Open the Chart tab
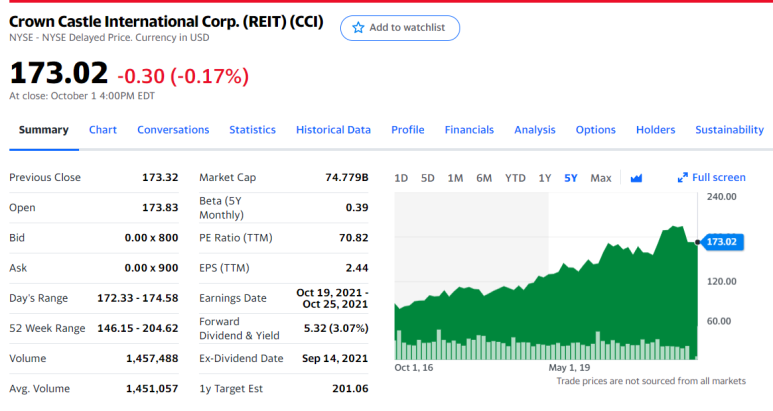 (x=103, y=130)
